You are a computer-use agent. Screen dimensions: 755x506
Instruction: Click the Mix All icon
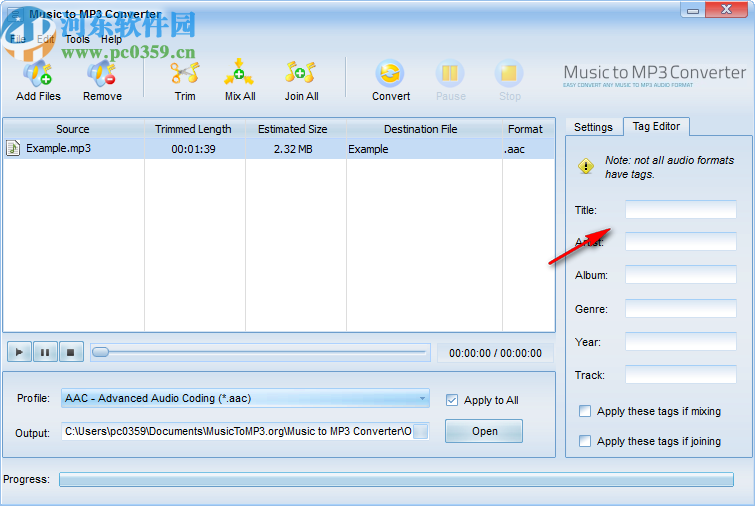tap(239, 73)
